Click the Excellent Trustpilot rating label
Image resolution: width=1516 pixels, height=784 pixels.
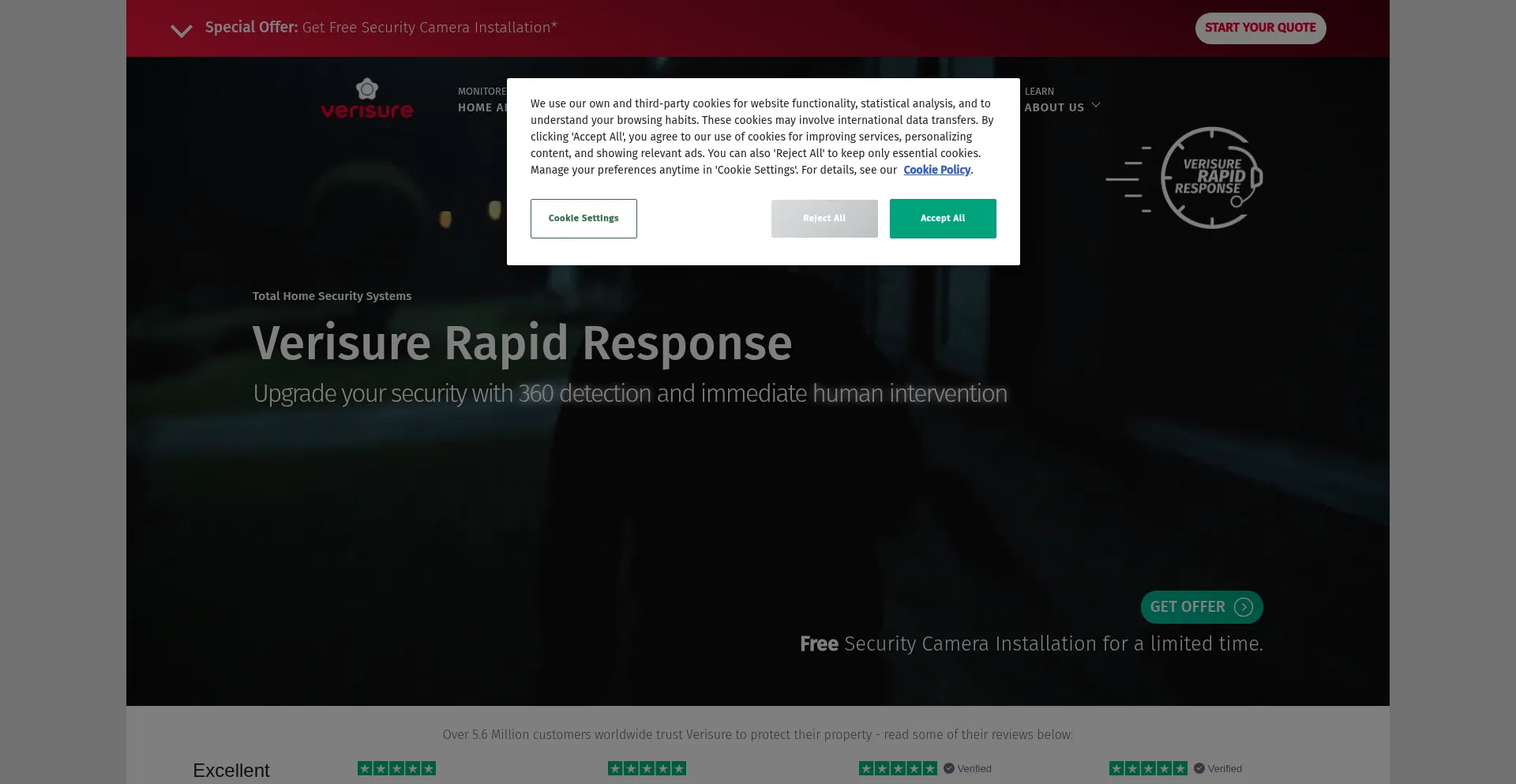tap(231, 771)
